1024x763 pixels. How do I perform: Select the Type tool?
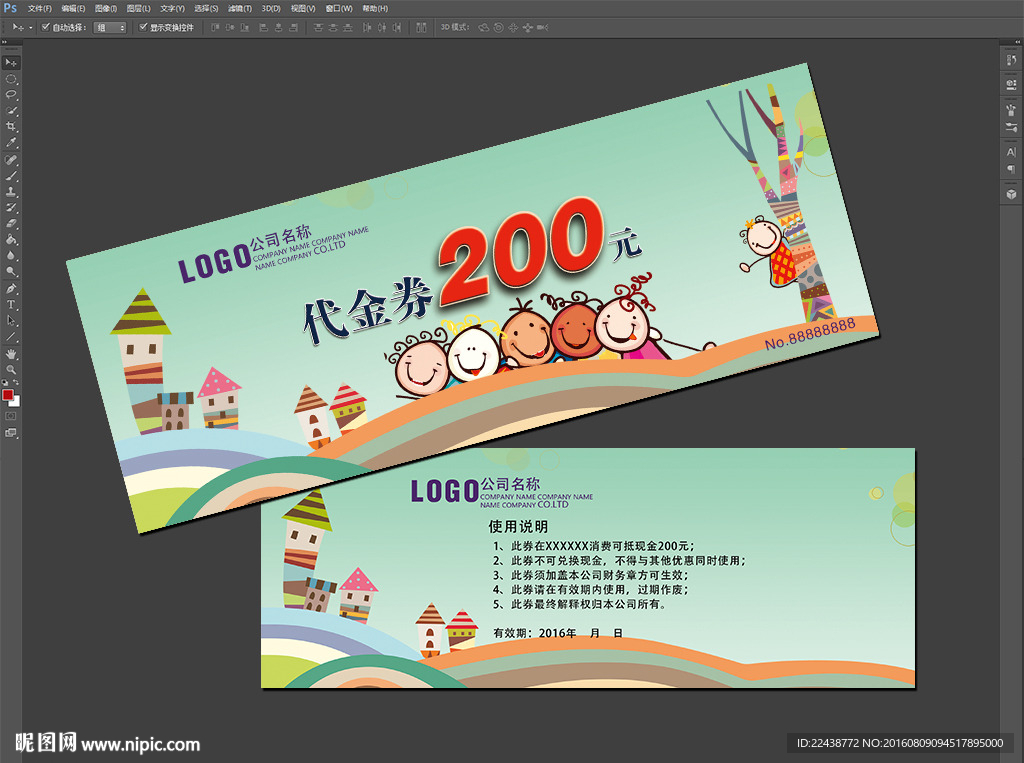coord(11,304)
